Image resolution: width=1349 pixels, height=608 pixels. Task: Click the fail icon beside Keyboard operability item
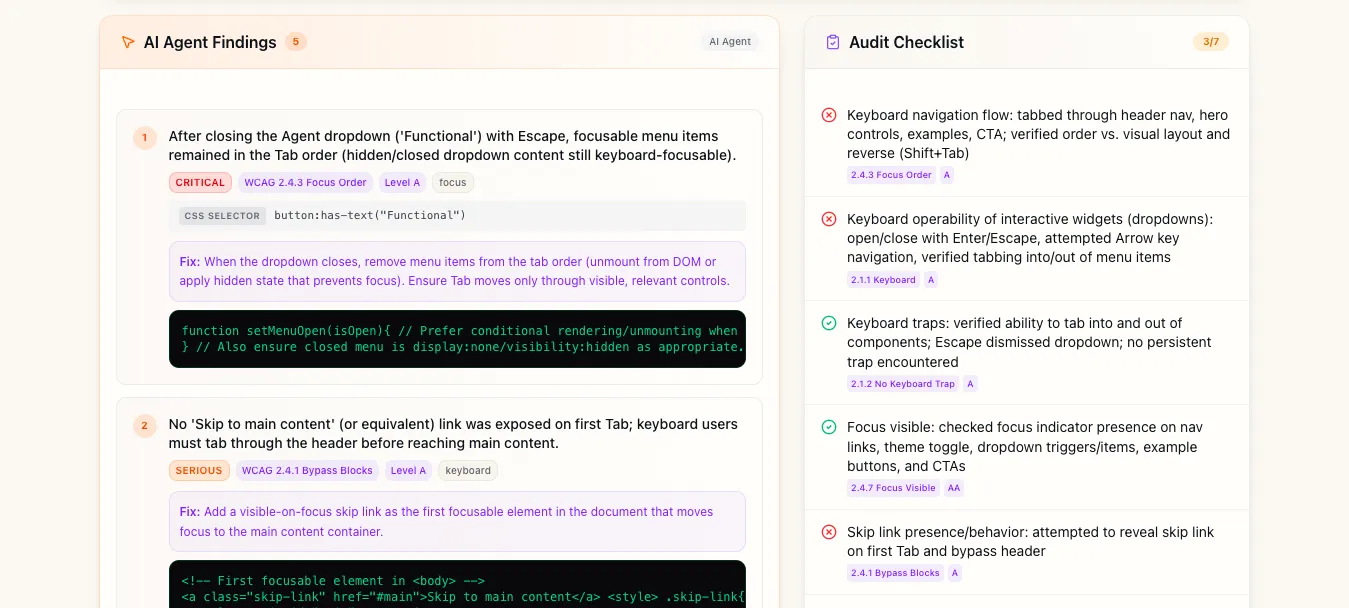pyautogui.click(x=829, y=219)
